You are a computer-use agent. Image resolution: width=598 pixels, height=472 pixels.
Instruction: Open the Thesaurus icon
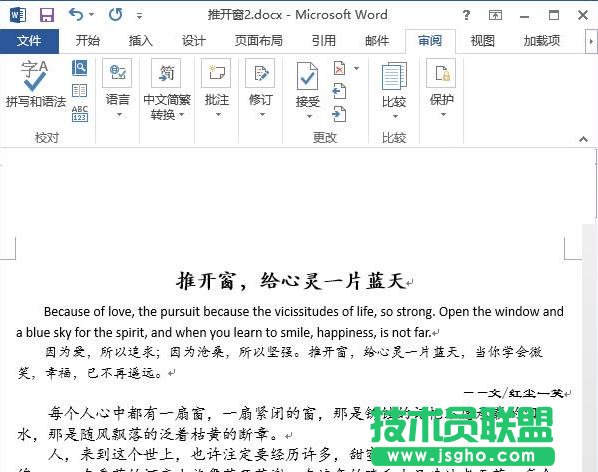coord(79,91)
